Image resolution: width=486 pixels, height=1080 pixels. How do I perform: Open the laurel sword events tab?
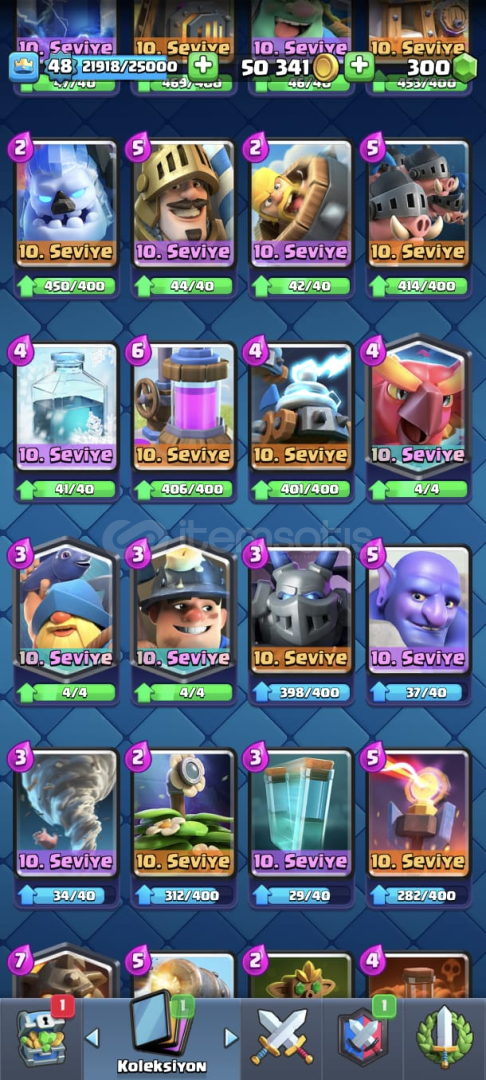(x=445, y=1038)
